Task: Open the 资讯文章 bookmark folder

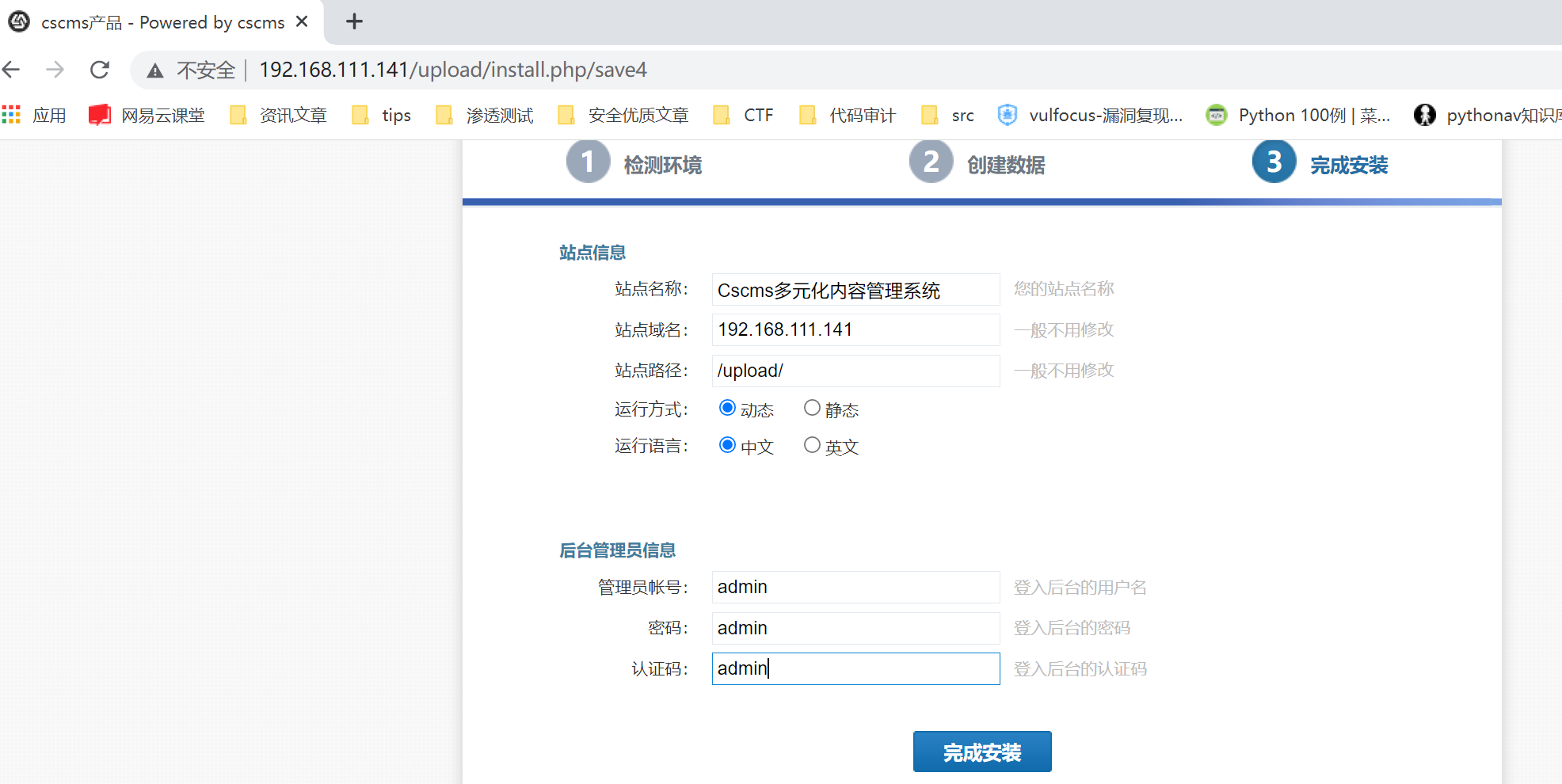Action: [278, 115]
